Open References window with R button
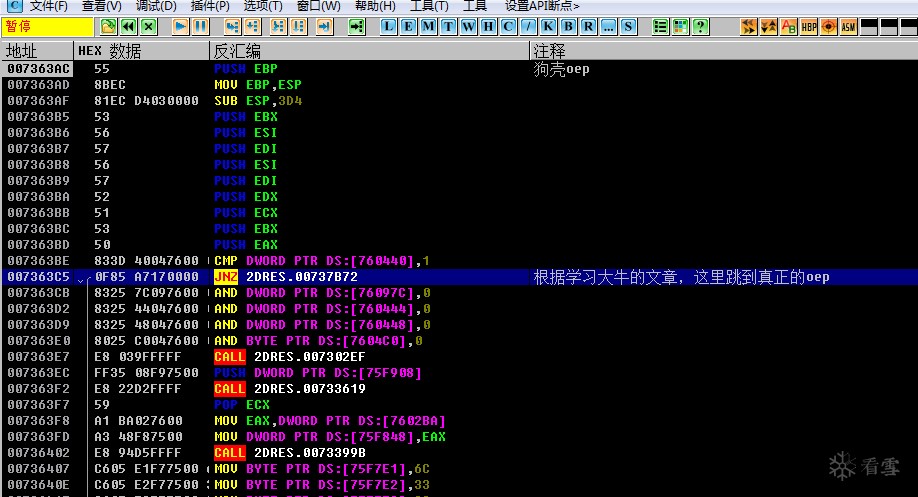Screen dimensions: 918x497 point(588,26)
